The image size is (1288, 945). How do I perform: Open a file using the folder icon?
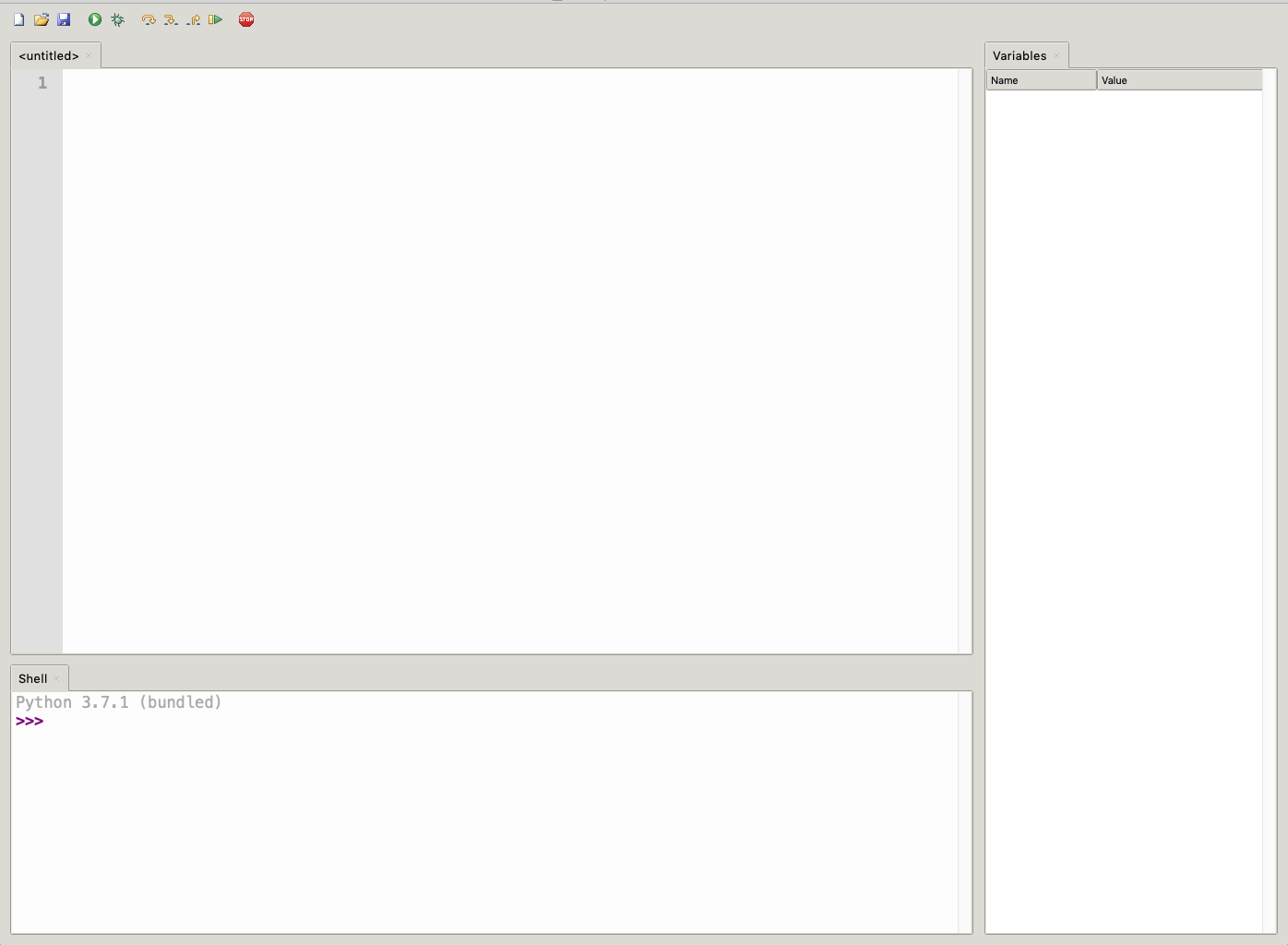click(x=42, y=19)
